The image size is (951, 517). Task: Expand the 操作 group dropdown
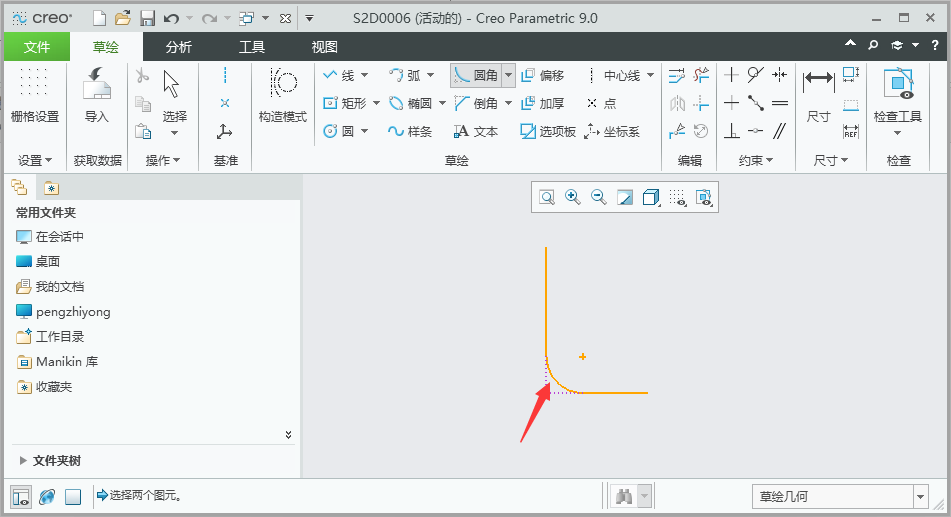[x=163, y=160]
